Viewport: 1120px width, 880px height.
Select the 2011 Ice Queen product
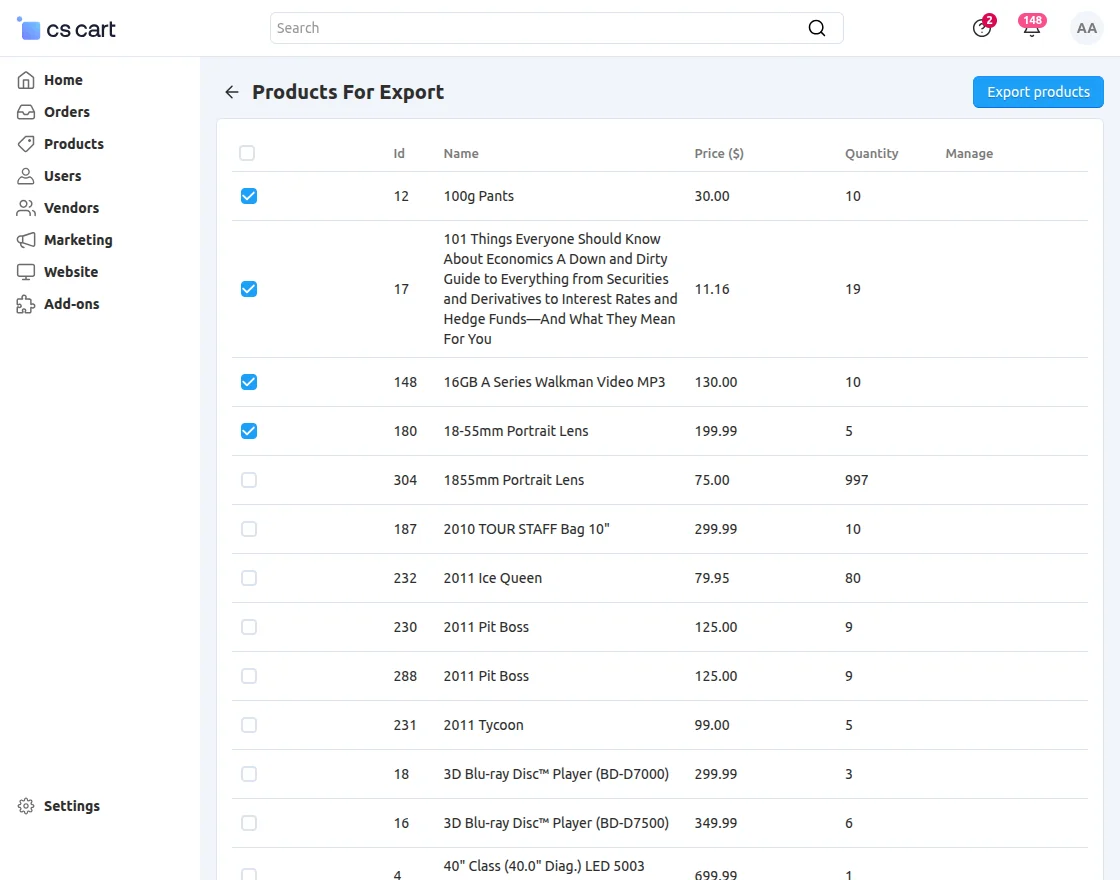pos(248,578)
